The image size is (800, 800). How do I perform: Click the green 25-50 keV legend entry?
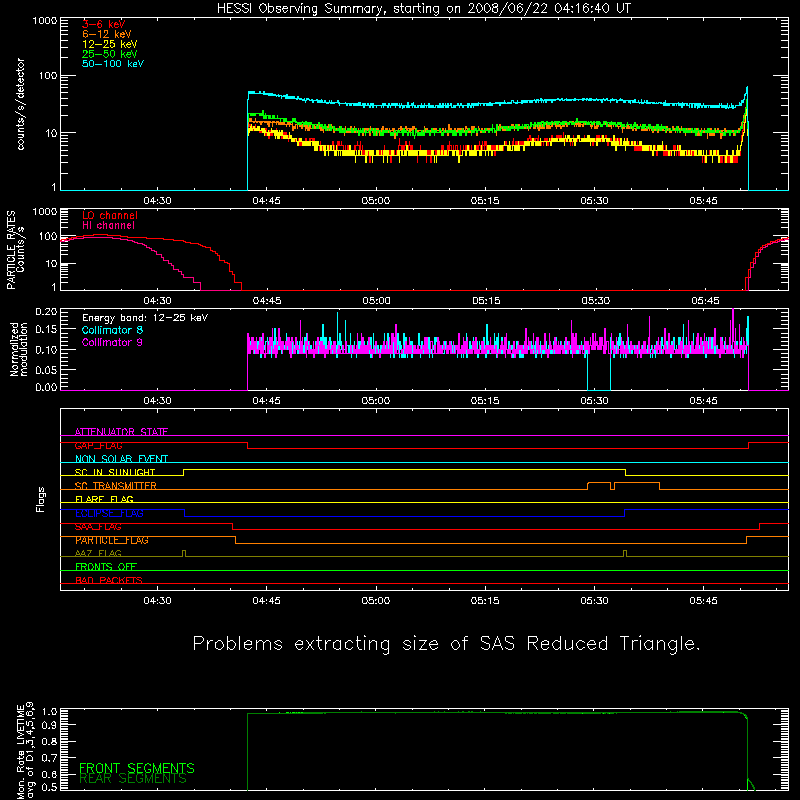pyautogui.click(x=110, y=54)
